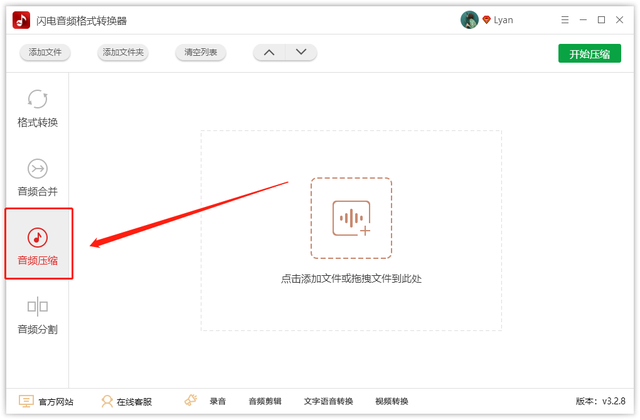Image resolution: width=640 pixels, height=420 pixels.
Task: Open the hamburger menu in title bar
Action: pos(565,20)
